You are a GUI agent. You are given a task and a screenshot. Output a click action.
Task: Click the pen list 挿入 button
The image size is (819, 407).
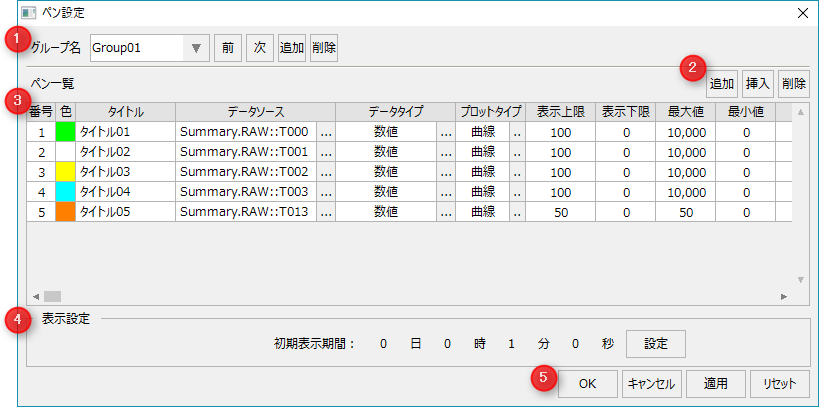click(x=758, y=84)
